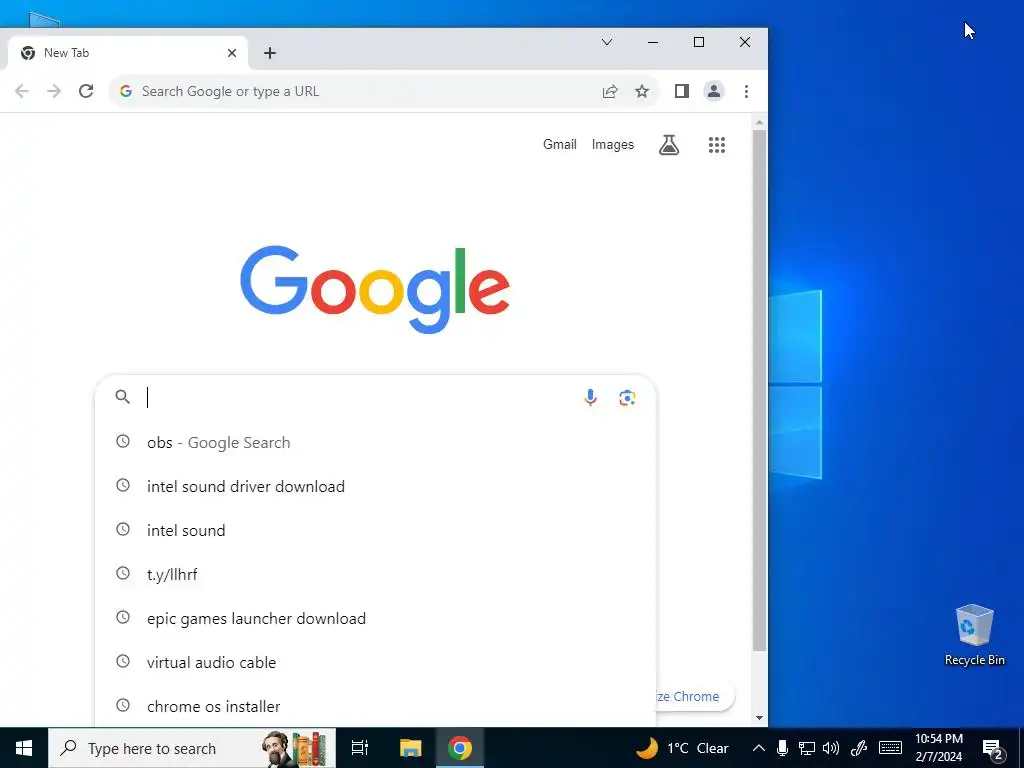Reload the current page
Viewport: 1024px width, 768px height.
pos(86,91)
